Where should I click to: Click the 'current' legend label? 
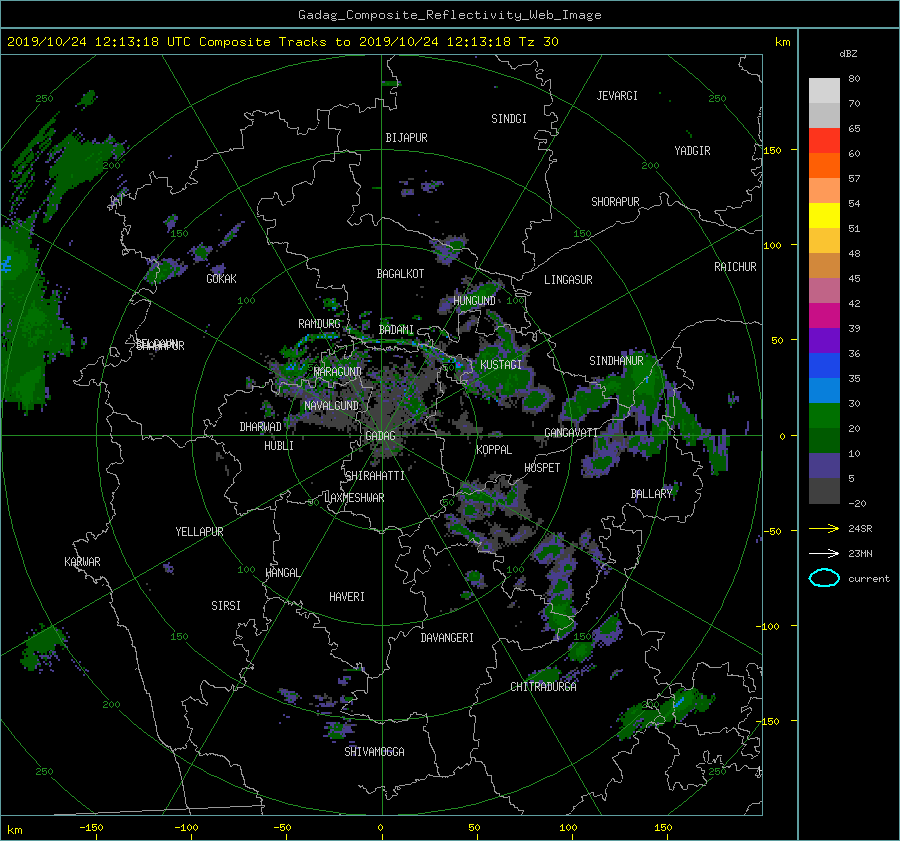[869, 579]
